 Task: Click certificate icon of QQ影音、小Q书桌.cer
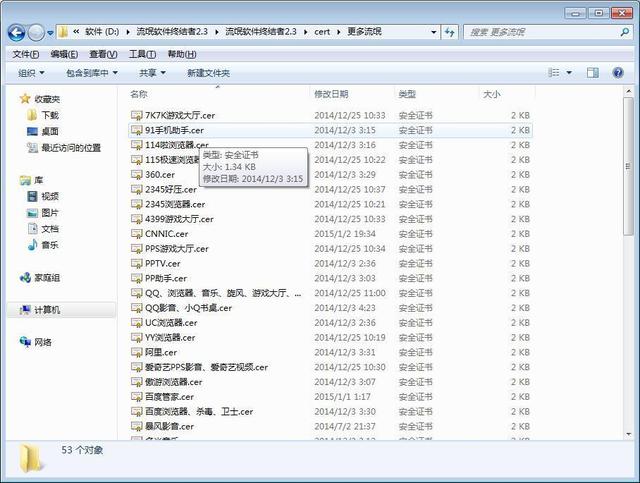click(136, 308)
